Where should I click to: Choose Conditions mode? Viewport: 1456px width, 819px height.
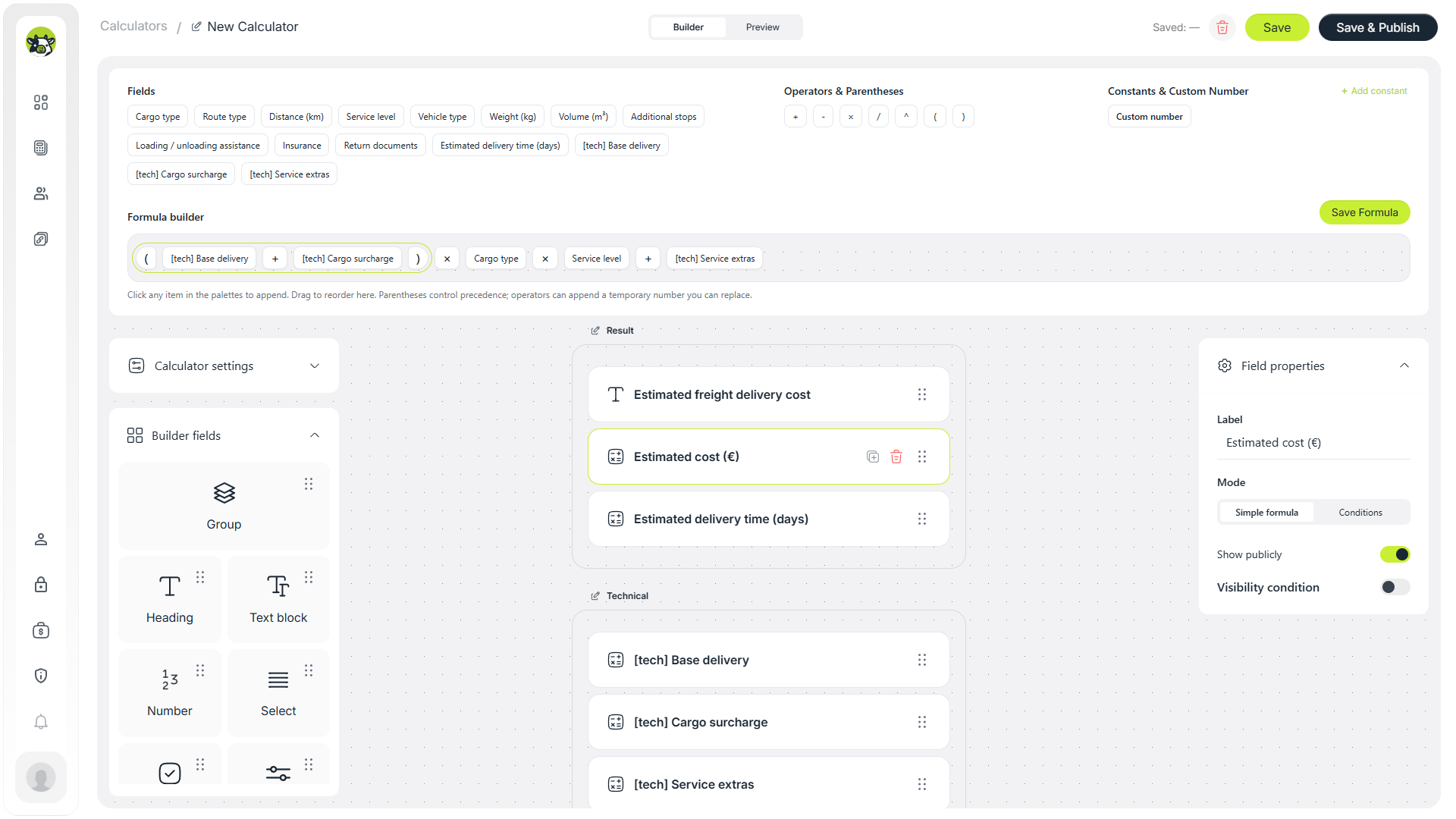[x=1360, y=513]
